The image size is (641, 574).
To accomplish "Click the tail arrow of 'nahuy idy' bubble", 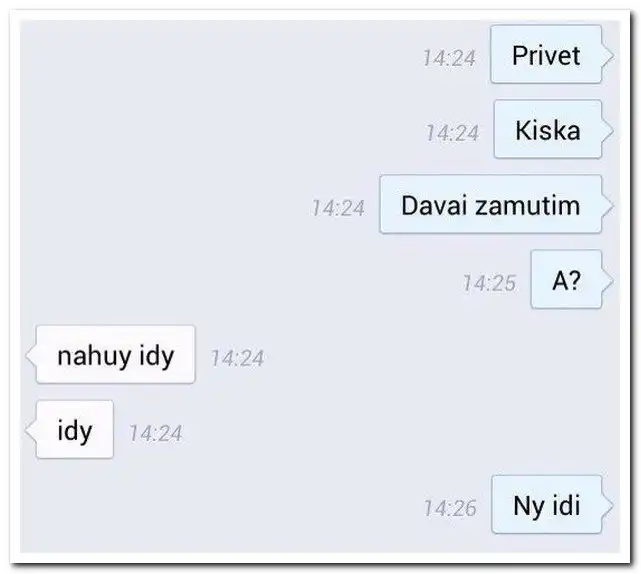I will tap(31, 355).
